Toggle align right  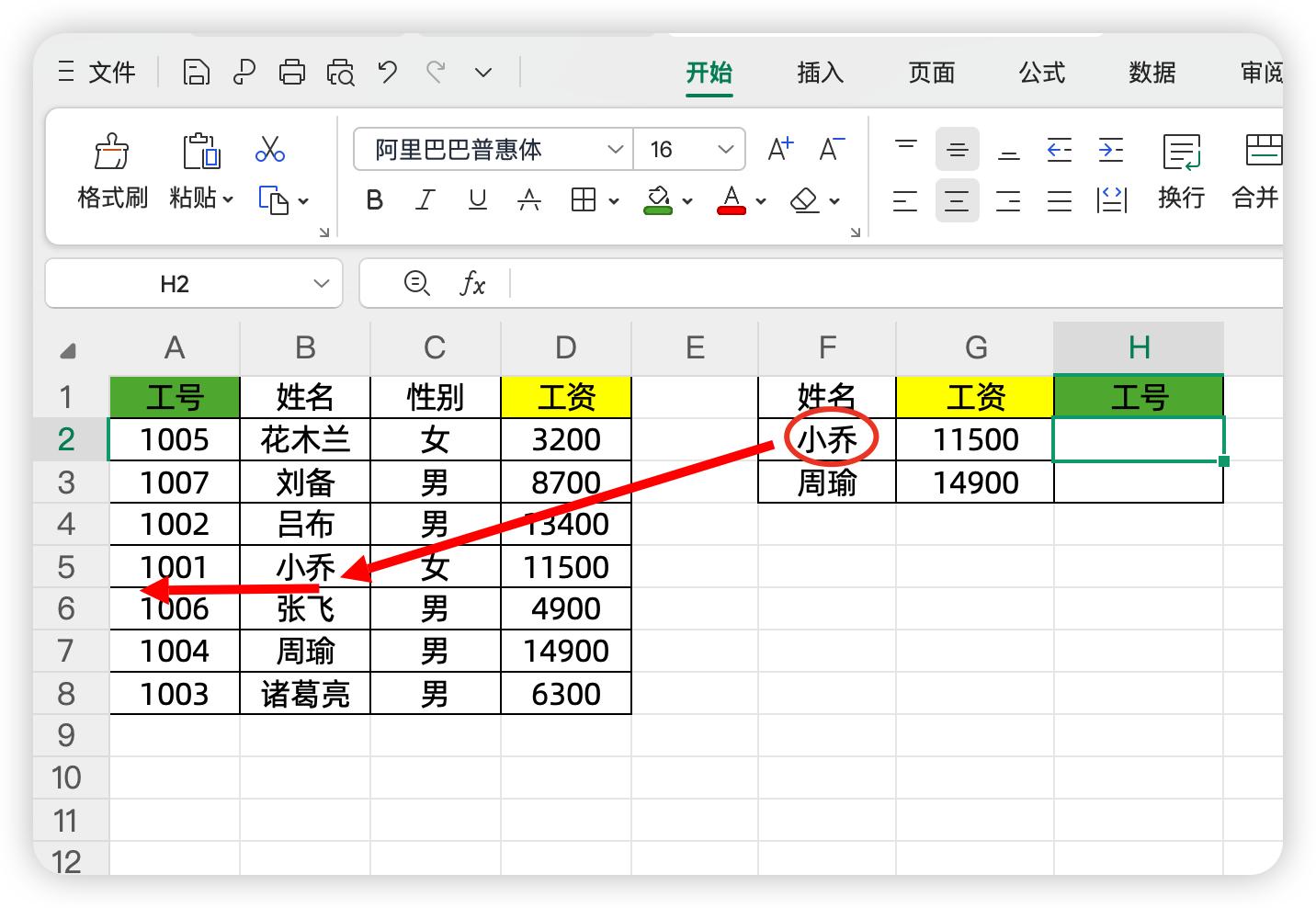1008,199
